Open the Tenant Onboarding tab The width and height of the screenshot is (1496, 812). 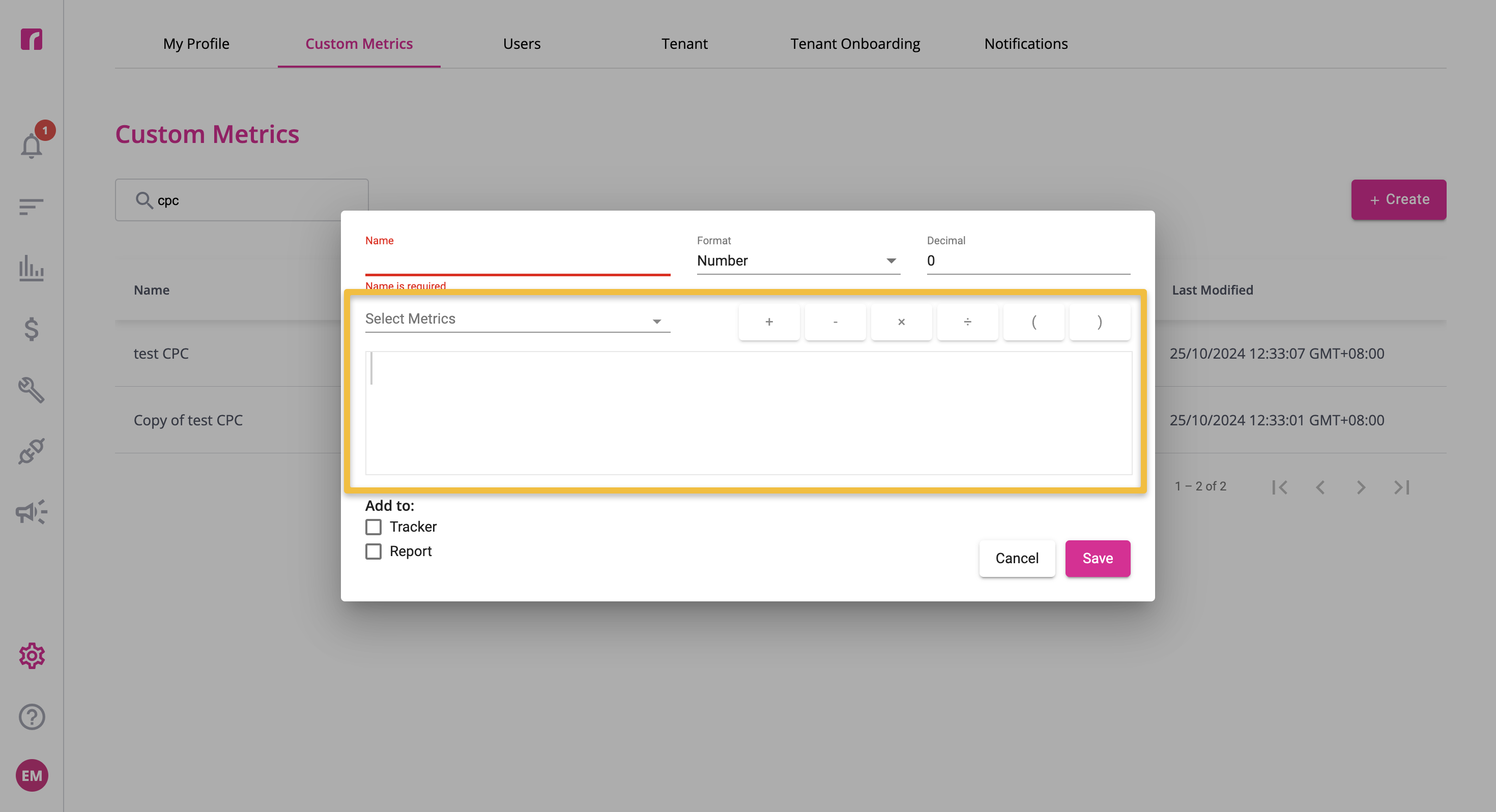855,44
